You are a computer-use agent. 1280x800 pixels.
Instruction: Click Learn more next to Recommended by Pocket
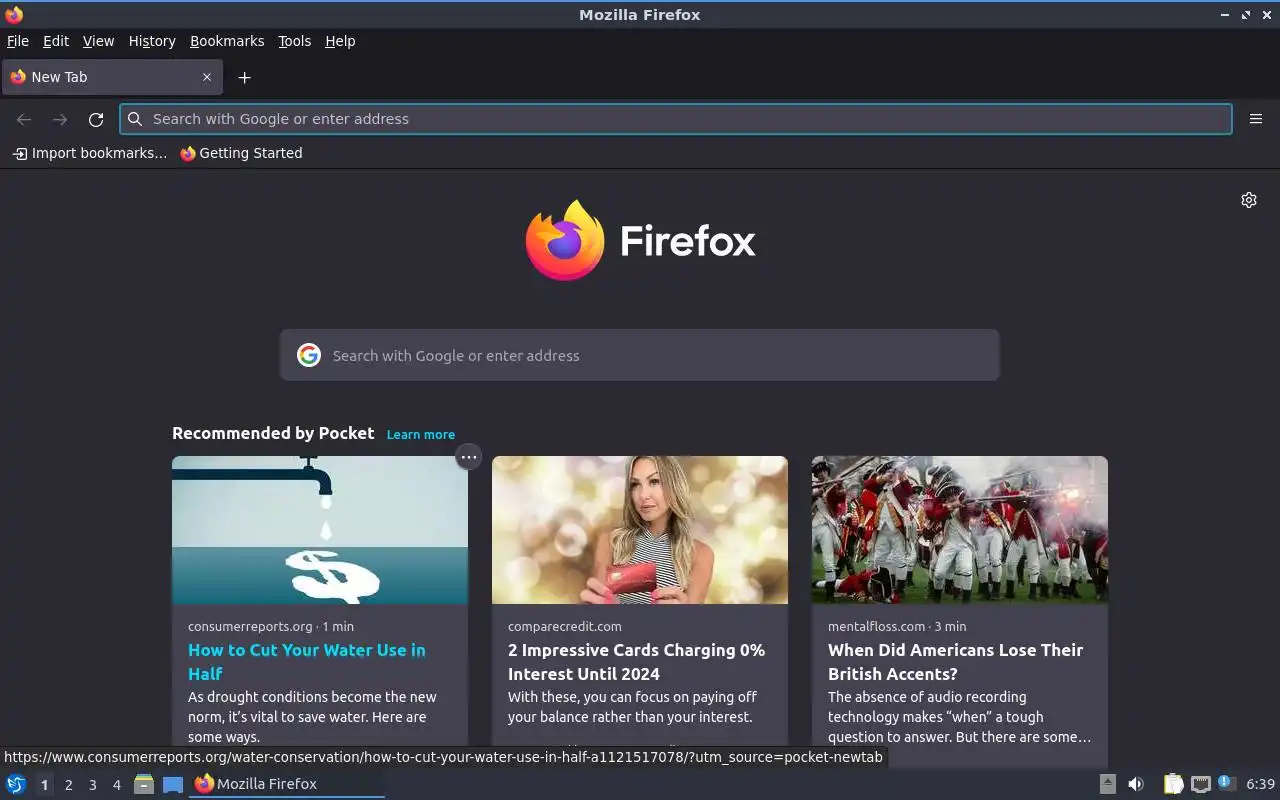(421, 434)
